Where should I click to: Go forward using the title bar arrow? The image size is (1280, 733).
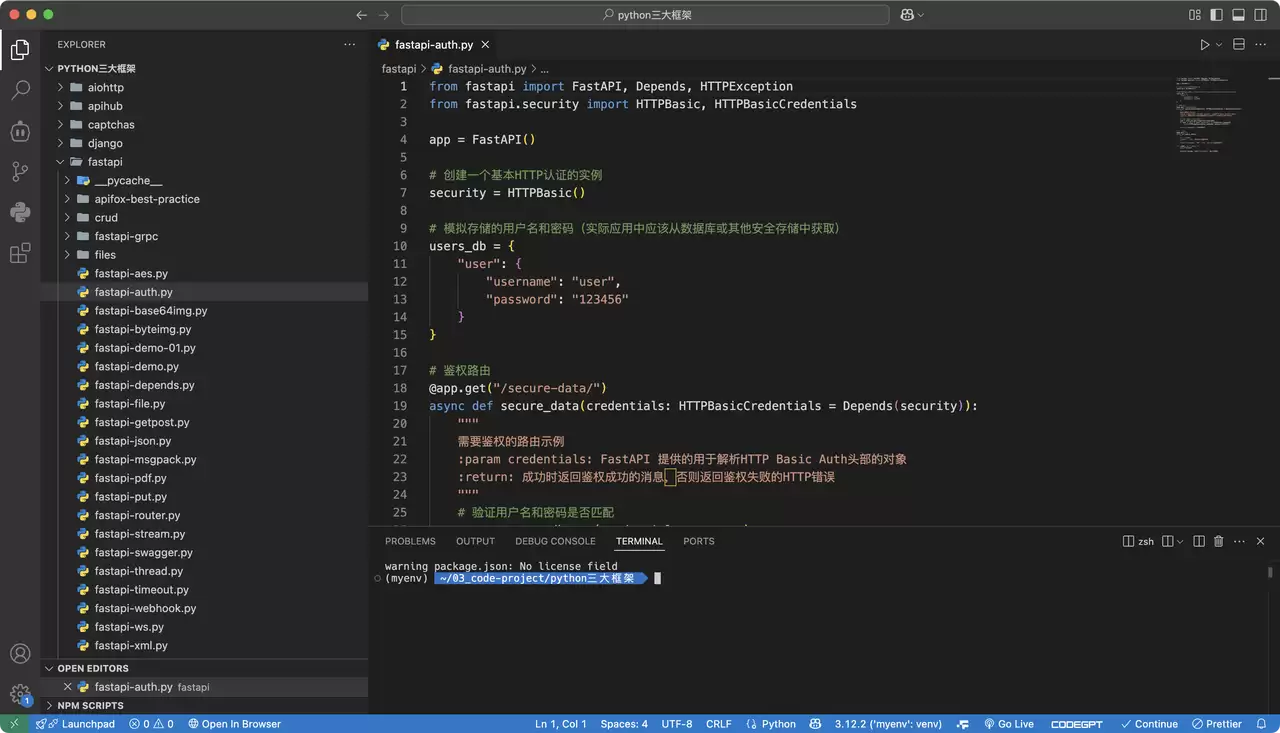point(385,15)
